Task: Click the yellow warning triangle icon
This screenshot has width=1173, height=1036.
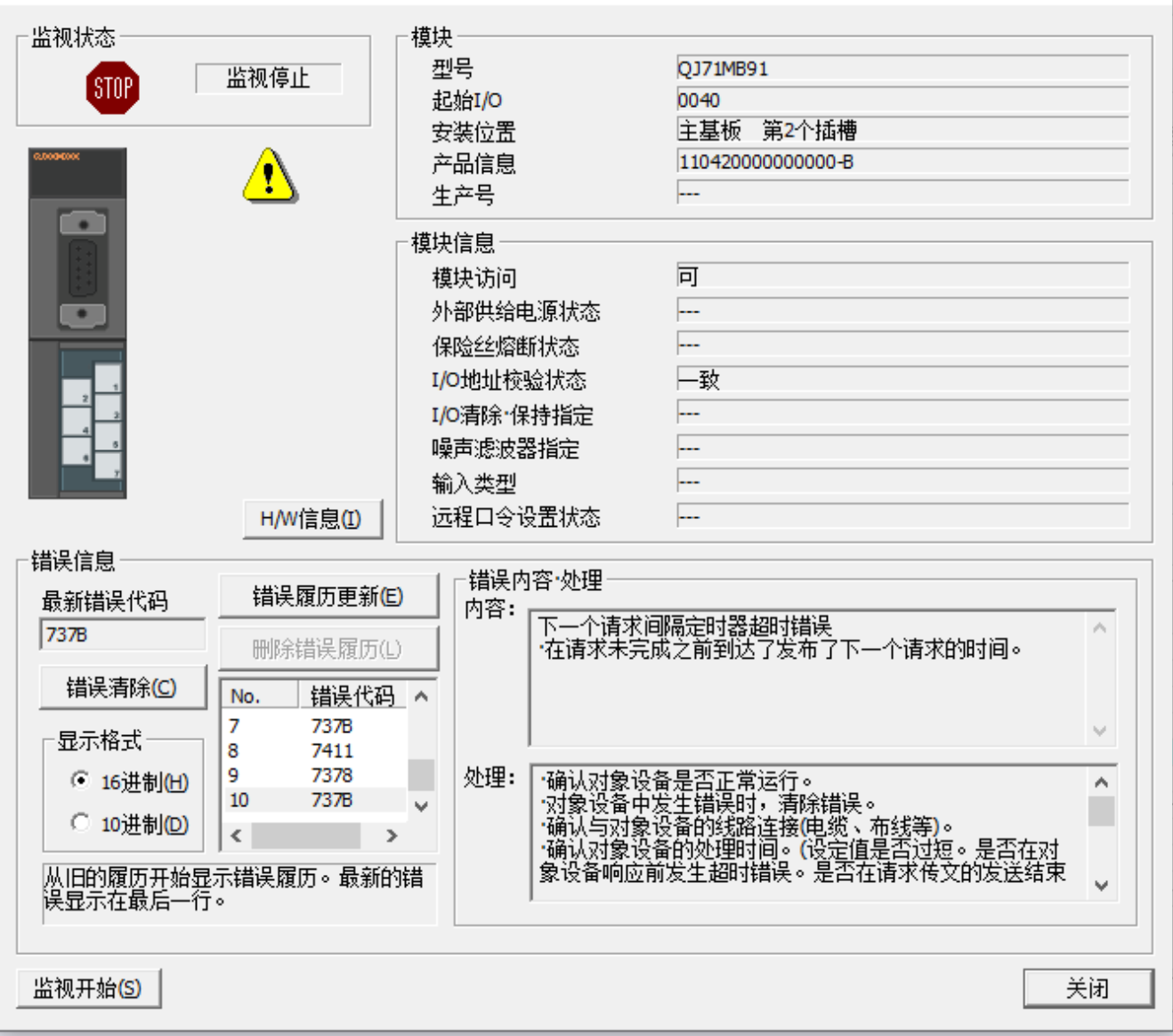Action: (x=269, y=175)
